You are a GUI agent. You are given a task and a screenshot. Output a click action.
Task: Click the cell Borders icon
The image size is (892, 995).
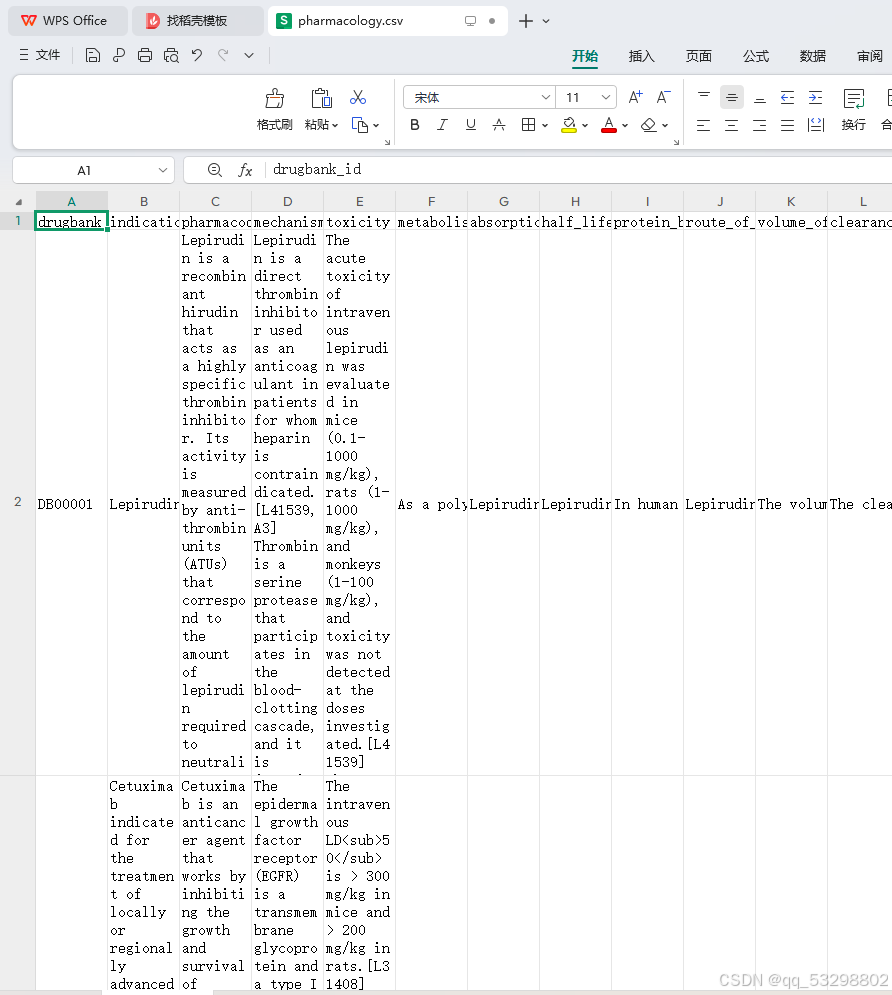528,125
